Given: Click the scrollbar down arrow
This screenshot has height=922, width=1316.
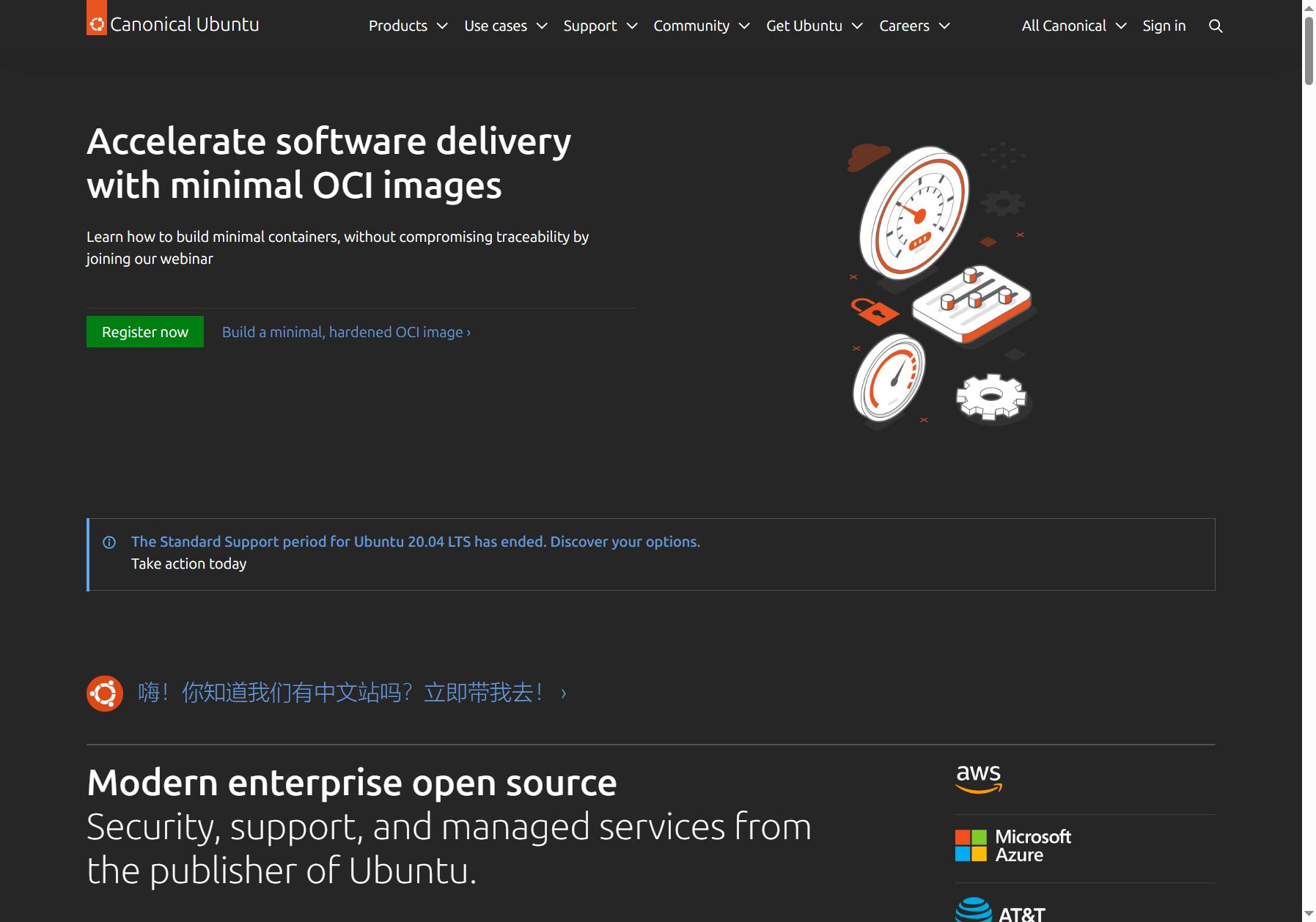Looking at the screenshot, I should (x=1309, y=915).
